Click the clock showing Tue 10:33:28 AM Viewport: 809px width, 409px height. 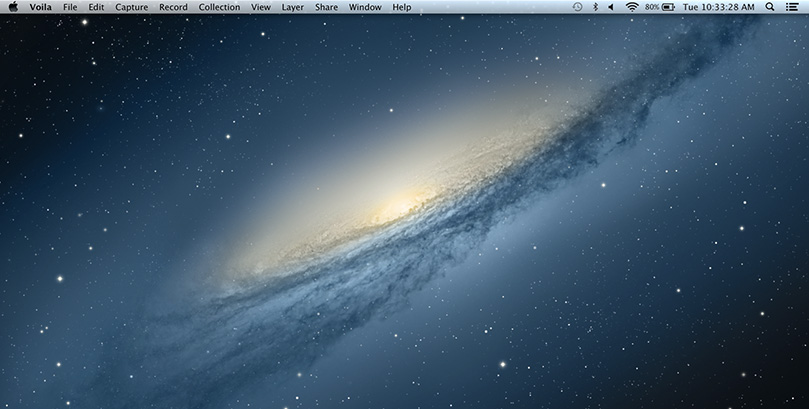click(718, 7)
